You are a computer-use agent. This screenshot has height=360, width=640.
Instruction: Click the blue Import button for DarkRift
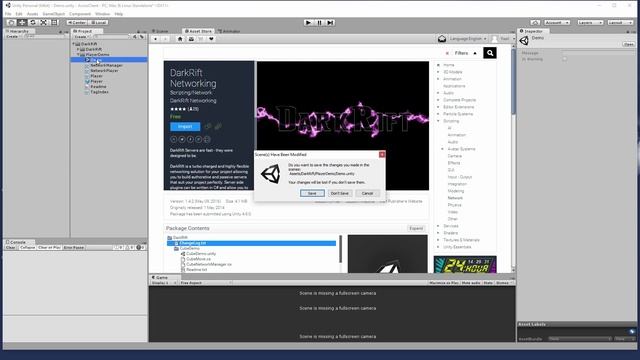point(185,127)
